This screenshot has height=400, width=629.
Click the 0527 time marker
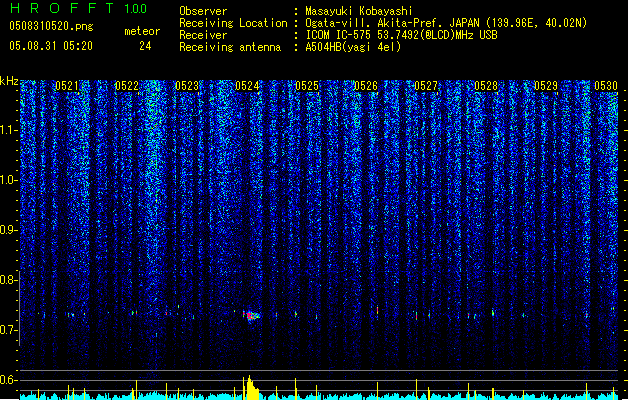coord(426,86)
